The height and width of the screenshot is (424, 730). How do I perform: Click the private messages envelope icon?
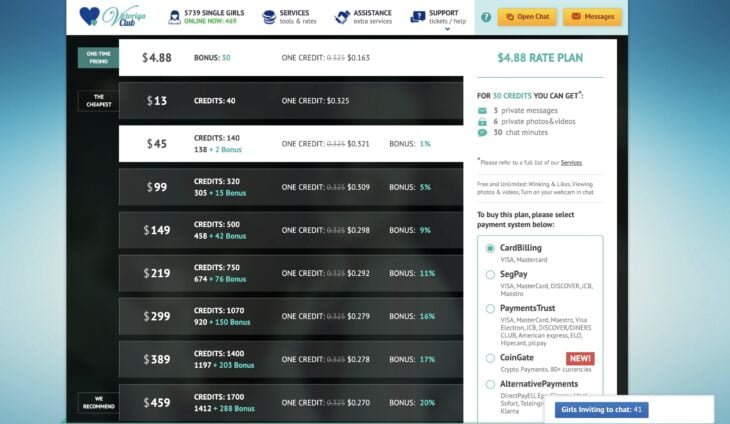pos(483,110)
